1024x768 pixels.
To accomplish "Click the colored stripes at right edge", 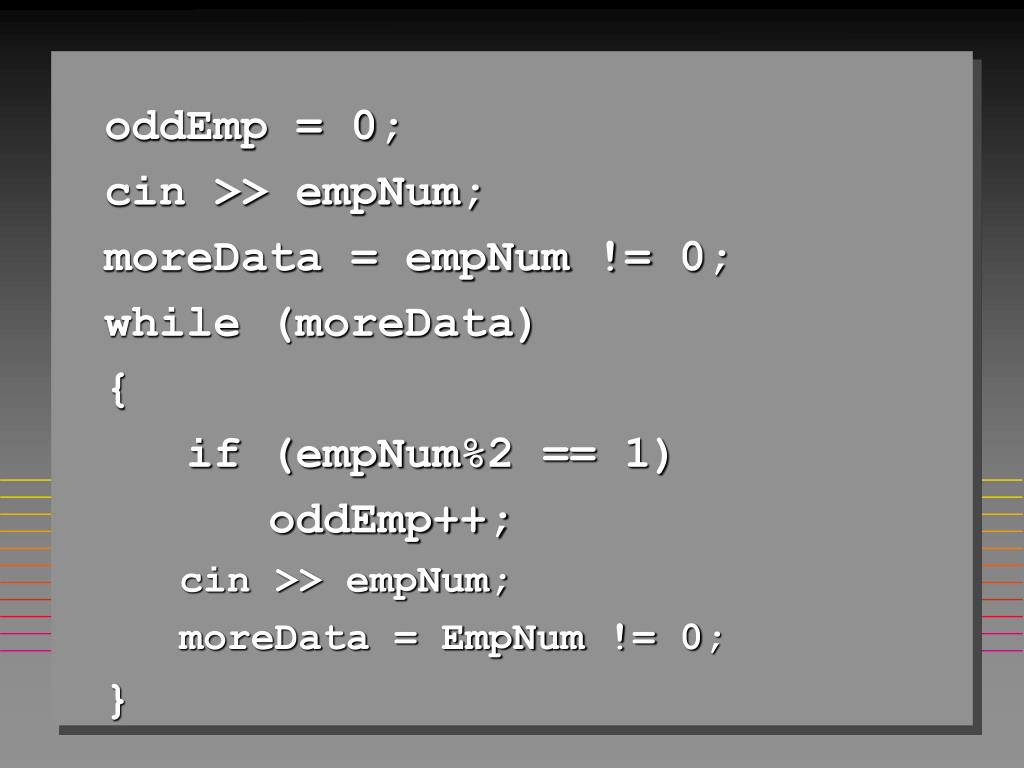I will 1002,565.
